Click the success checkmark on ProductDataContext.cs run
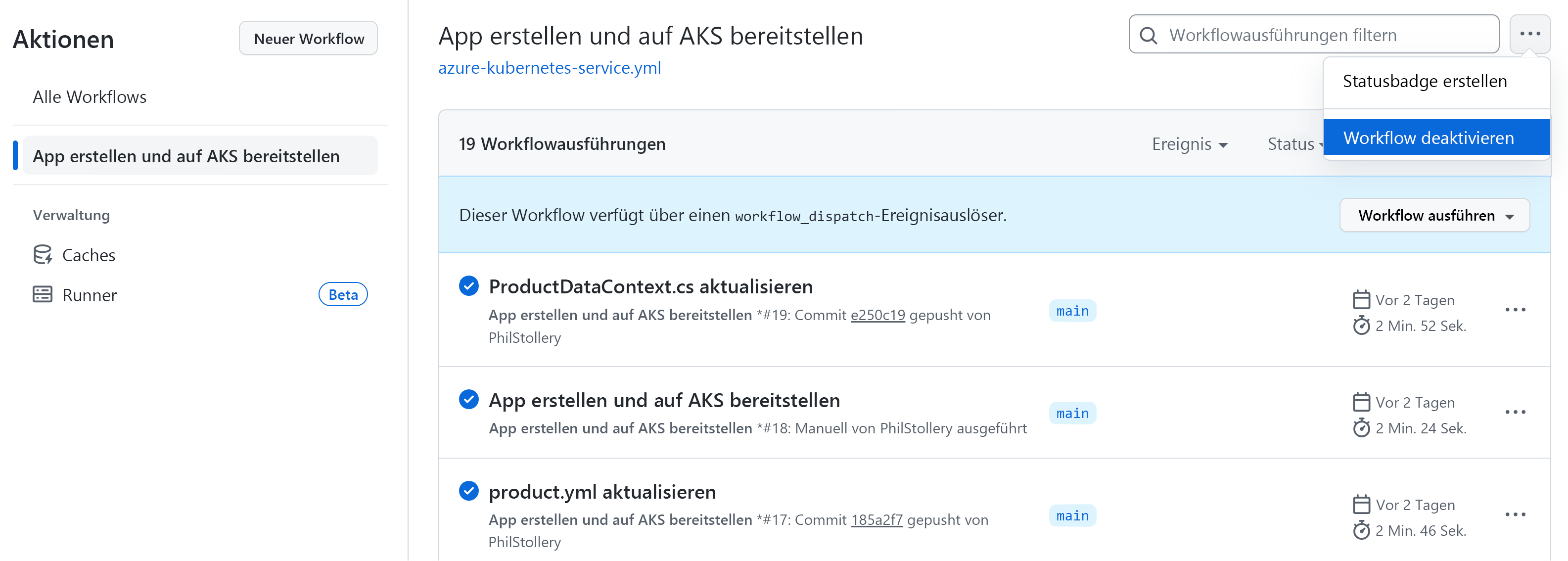This screenshot has height=561, width=1568. [x=469, y=285]
